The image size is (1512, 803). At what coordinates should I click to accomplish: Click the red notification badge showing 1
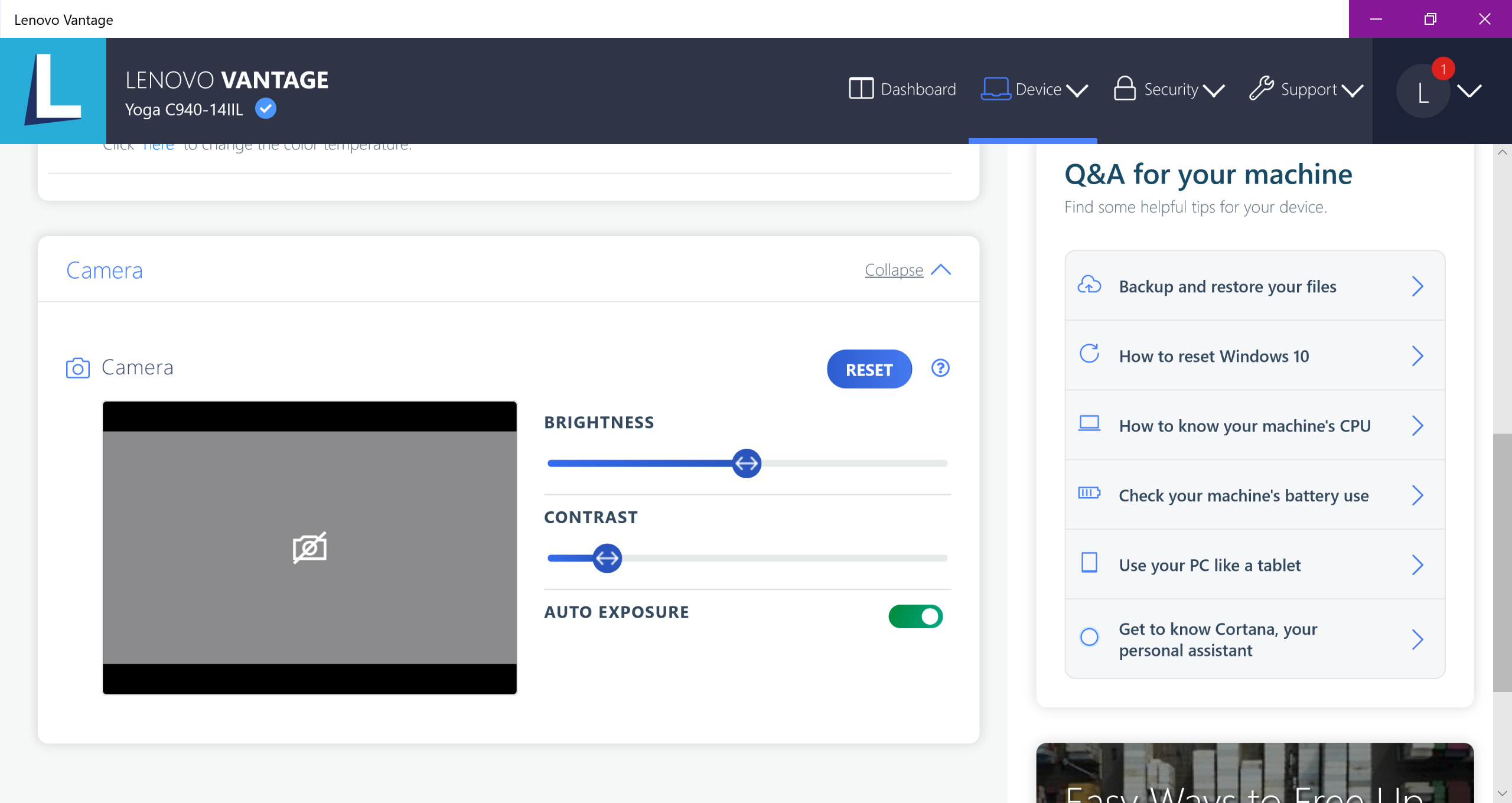[x=1443, y=69]
